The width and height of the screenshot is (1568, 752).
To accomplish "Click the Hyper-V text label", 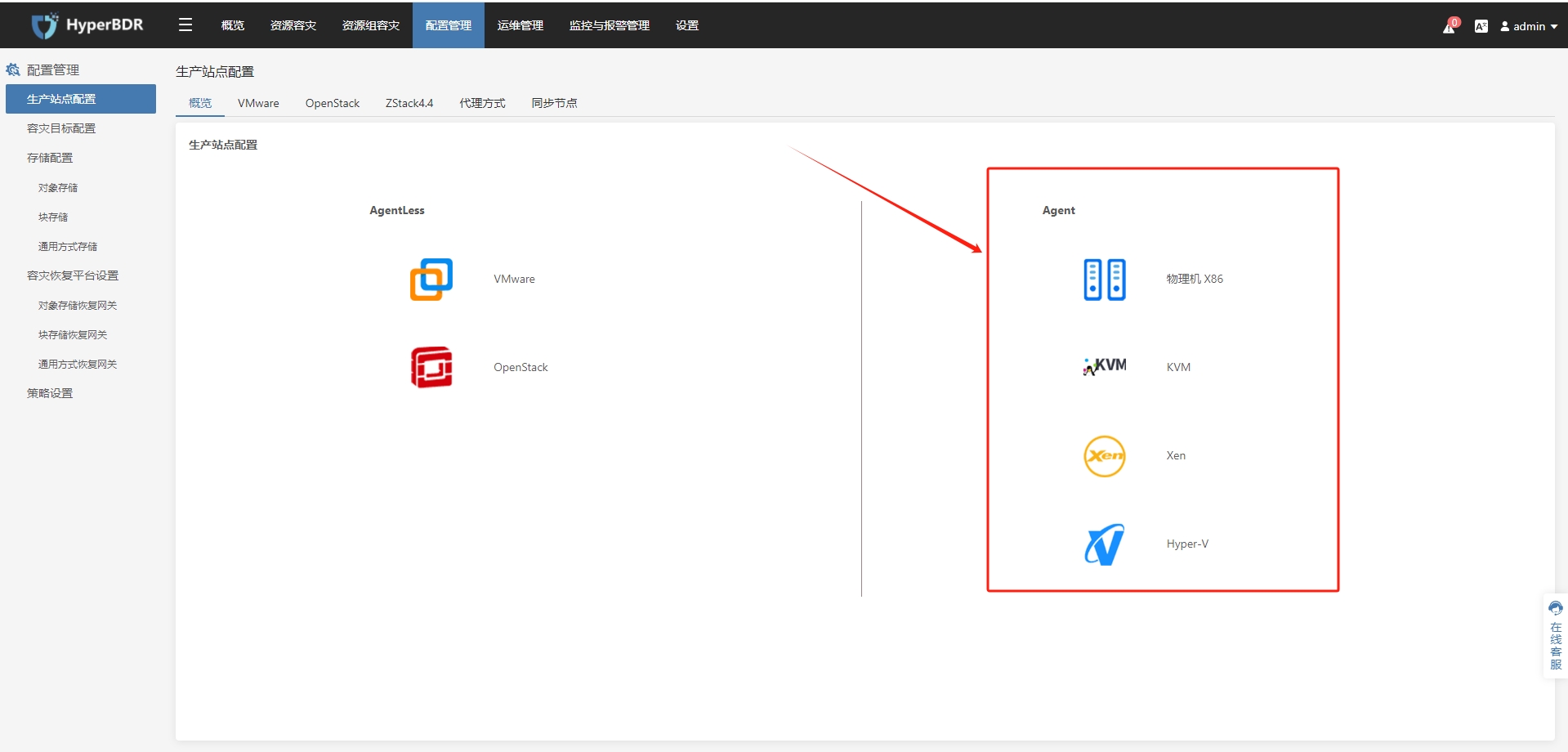I will pyautogui.click(x=1187, y=544).
